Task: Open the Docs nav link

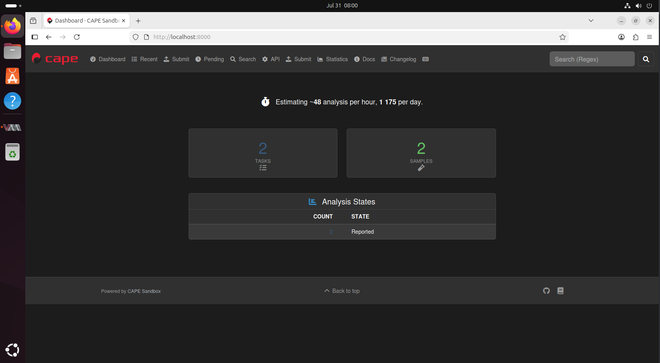Action: (x=365, y=59)
